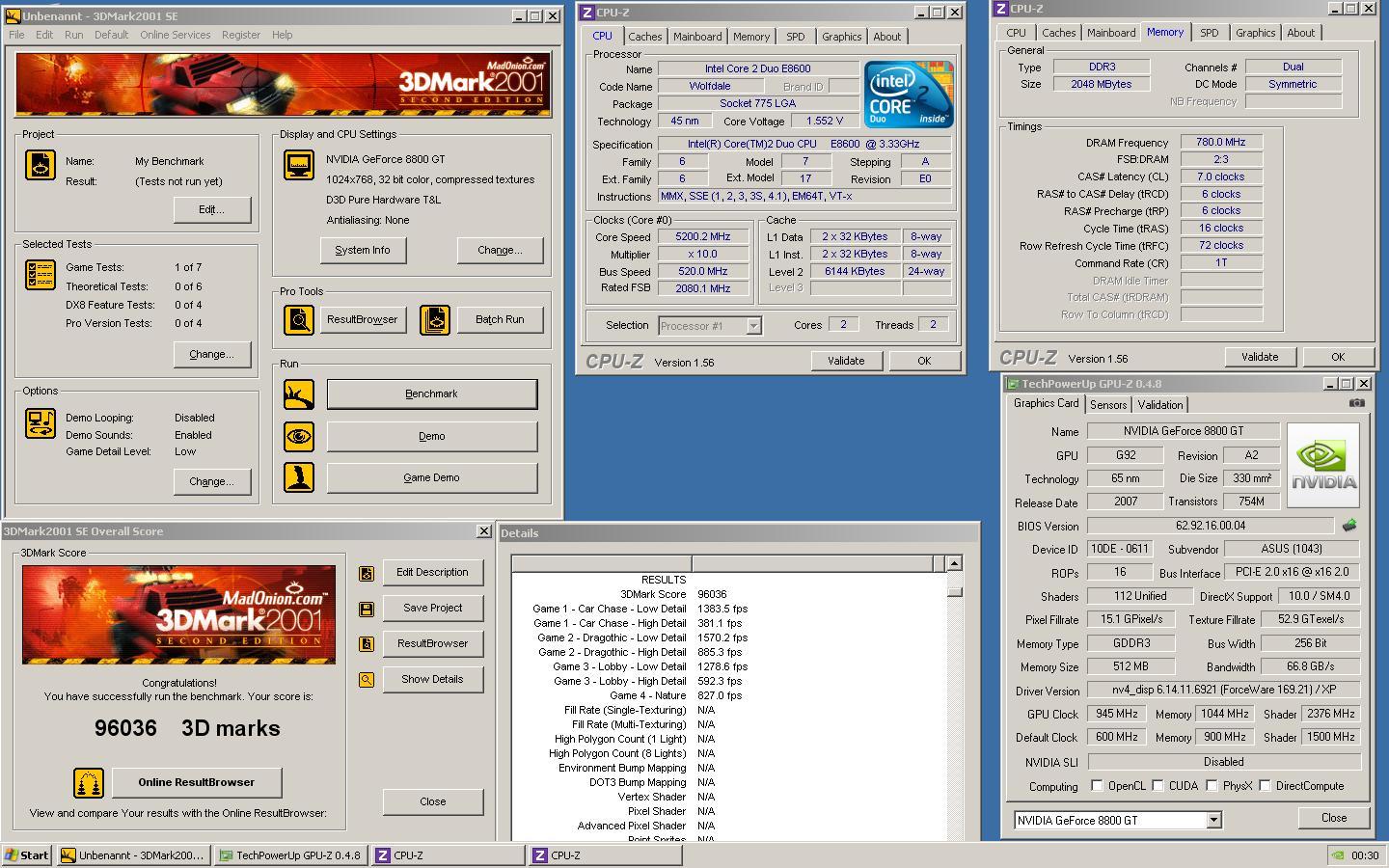Click the Core Speed 5200.2 MHz field
The height and width of the screenshot is (868, 1389).
click(702, 236)
